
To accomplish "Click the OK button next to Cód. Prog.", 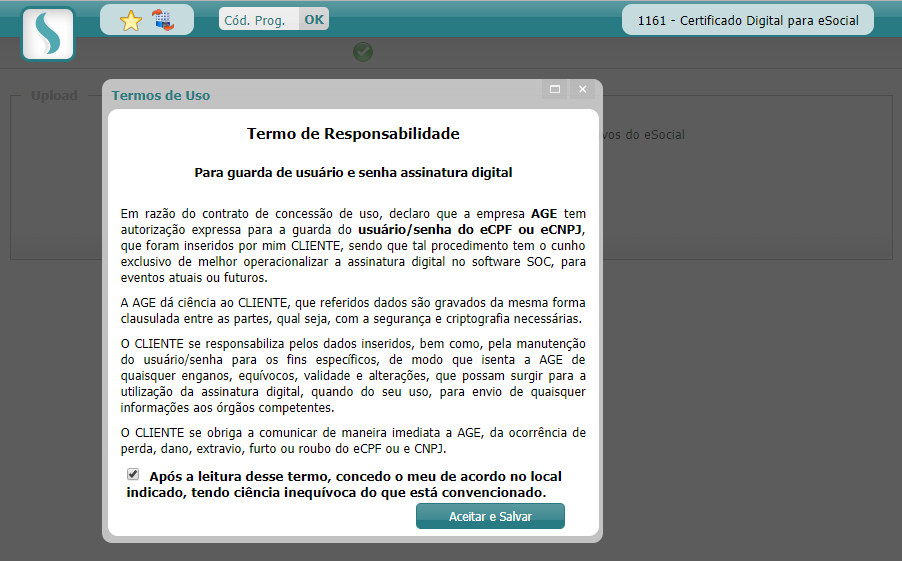I will 314,20.
